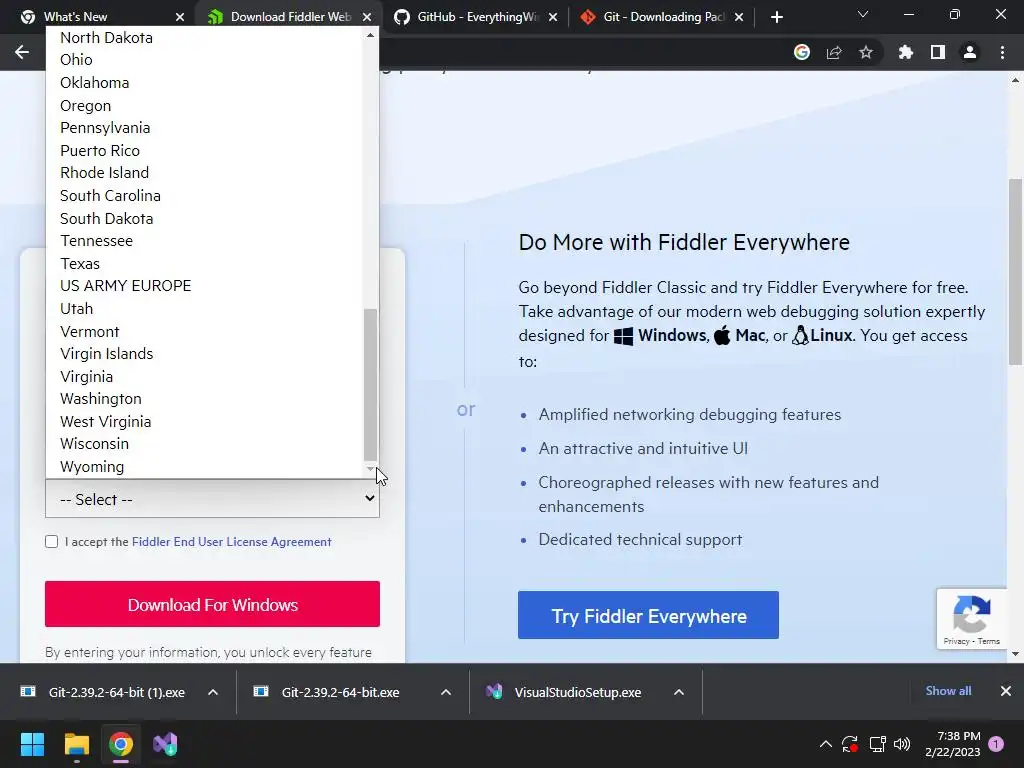
Task: Click the state list scrollbar thumb
Action: click(370, 385)
